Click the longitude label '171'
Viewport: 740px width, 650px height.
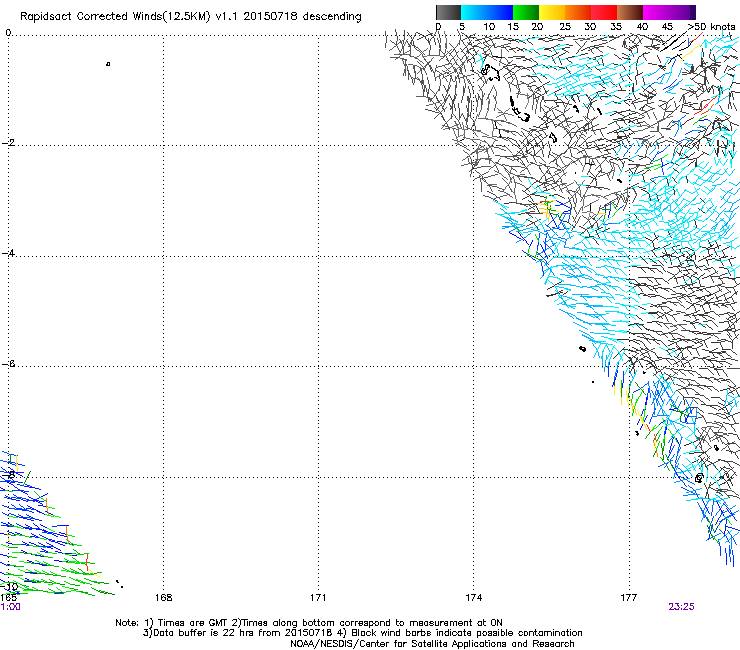[x=318, y=598]
